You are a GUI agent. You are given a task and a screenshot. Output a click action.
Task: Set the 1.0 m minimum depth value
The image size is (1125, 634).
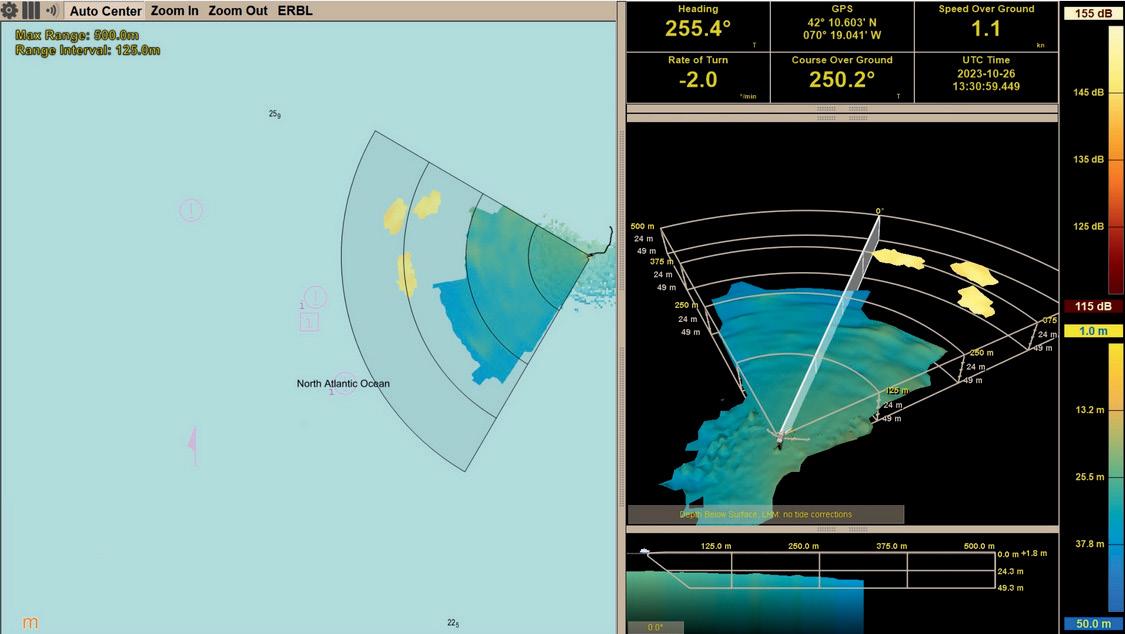[1093, 331]
